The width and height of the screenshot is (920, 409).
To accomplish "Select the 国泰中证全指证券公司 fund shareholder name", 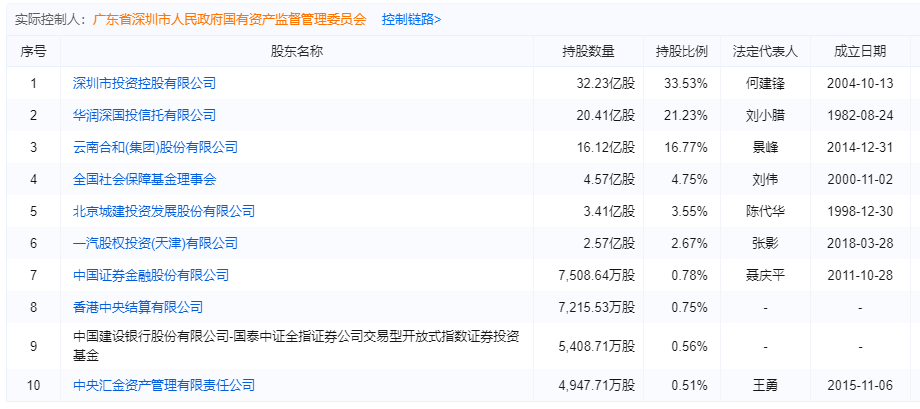I will 295,346.
